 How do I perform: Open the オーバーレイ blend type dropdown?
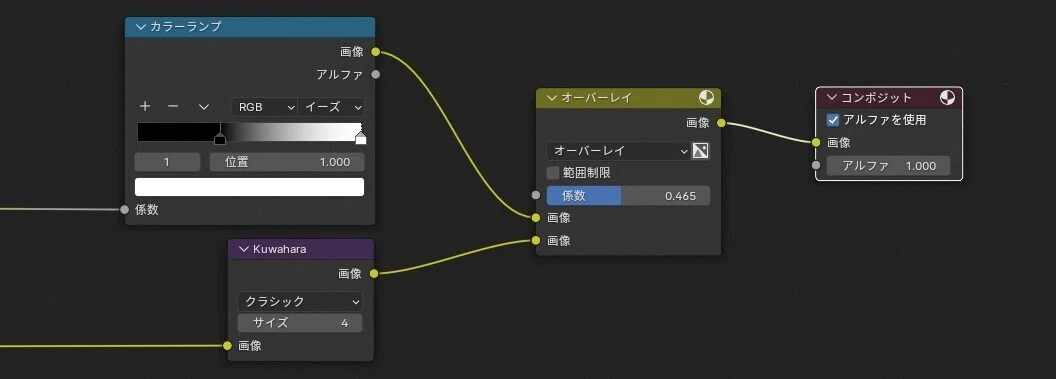618,151
